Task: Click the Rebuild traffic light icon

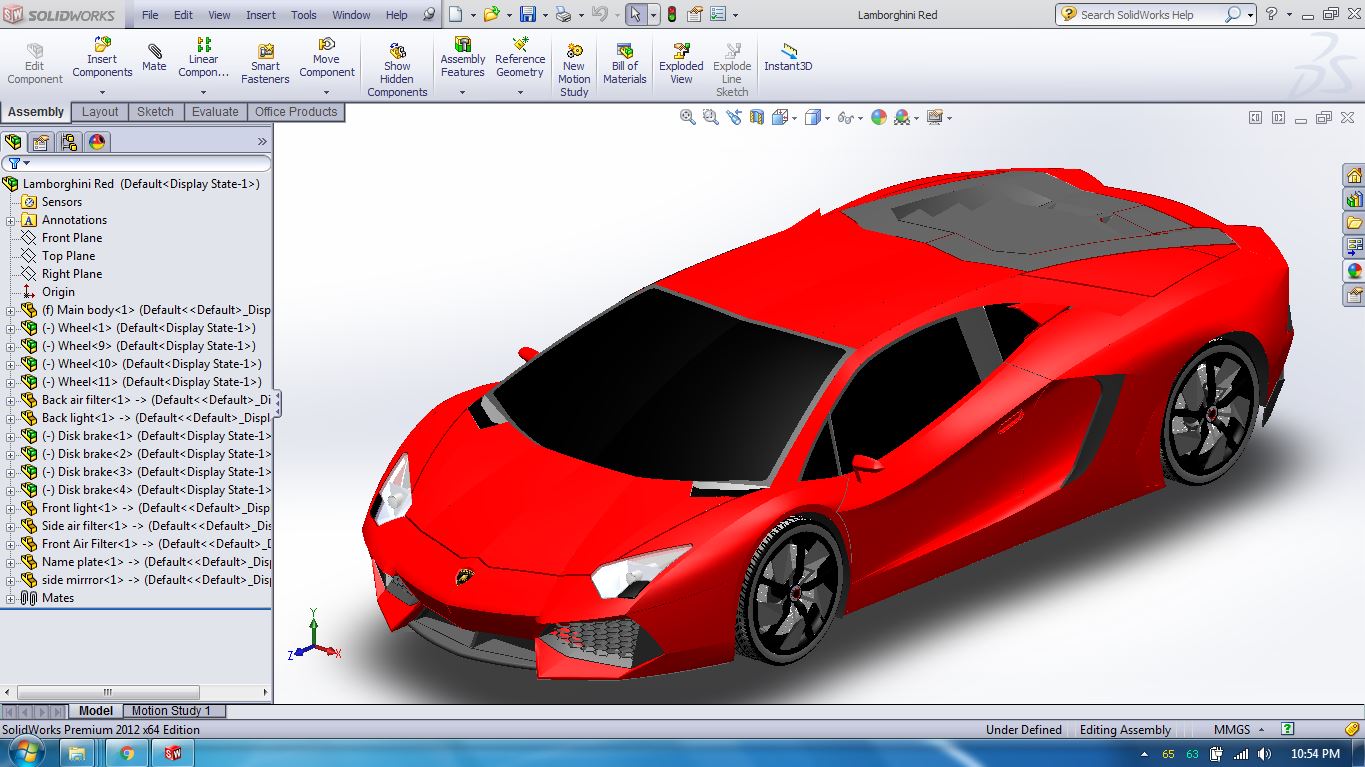Action: (671, 15)
